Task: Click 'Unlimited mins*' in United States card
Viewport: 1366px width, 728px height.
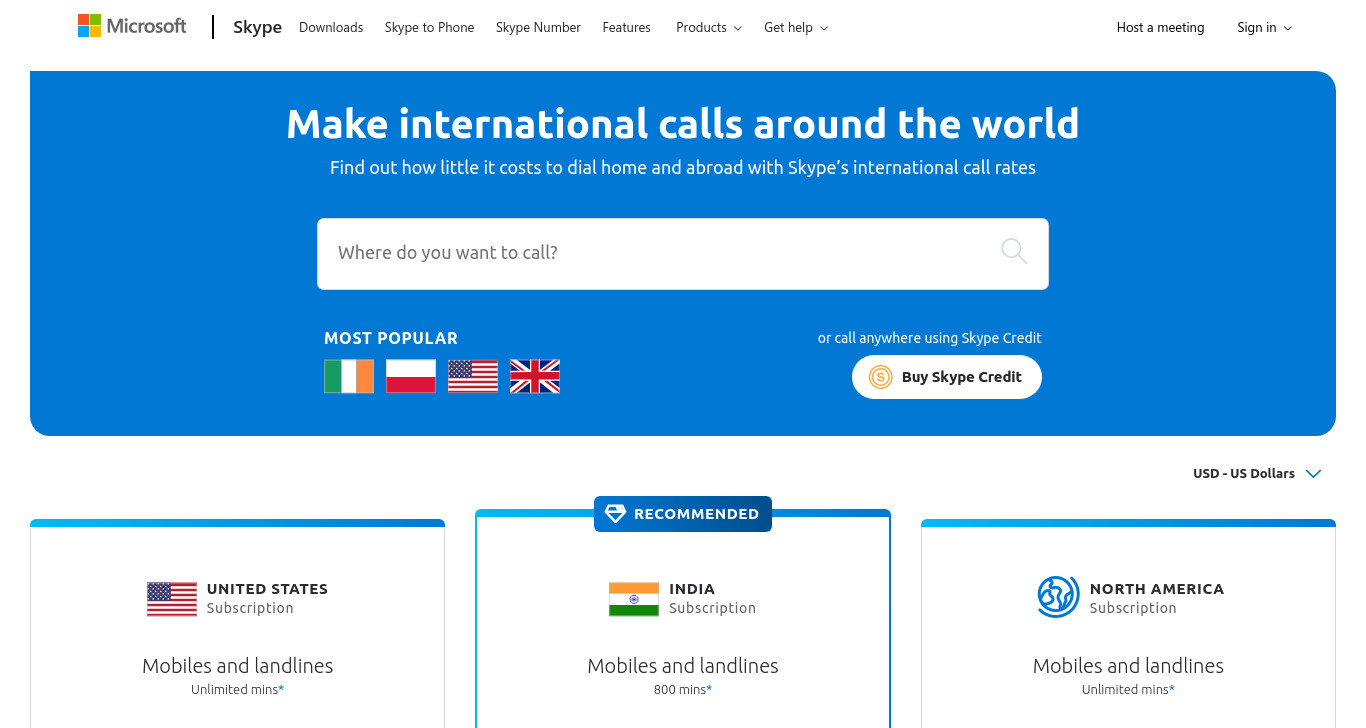Action: (x=238, y=690)
